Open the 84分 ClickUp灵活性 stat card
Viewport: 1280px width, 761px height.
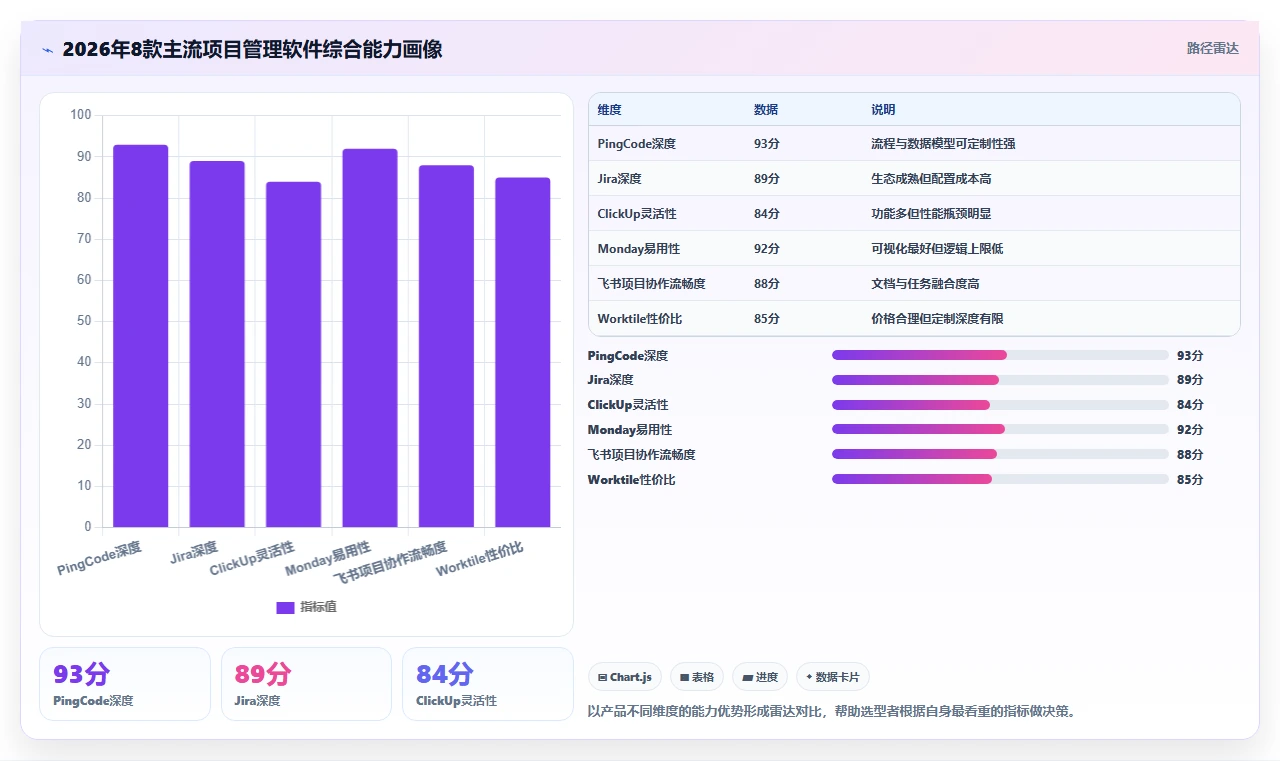pyautogui.click(x=487, y=684)
